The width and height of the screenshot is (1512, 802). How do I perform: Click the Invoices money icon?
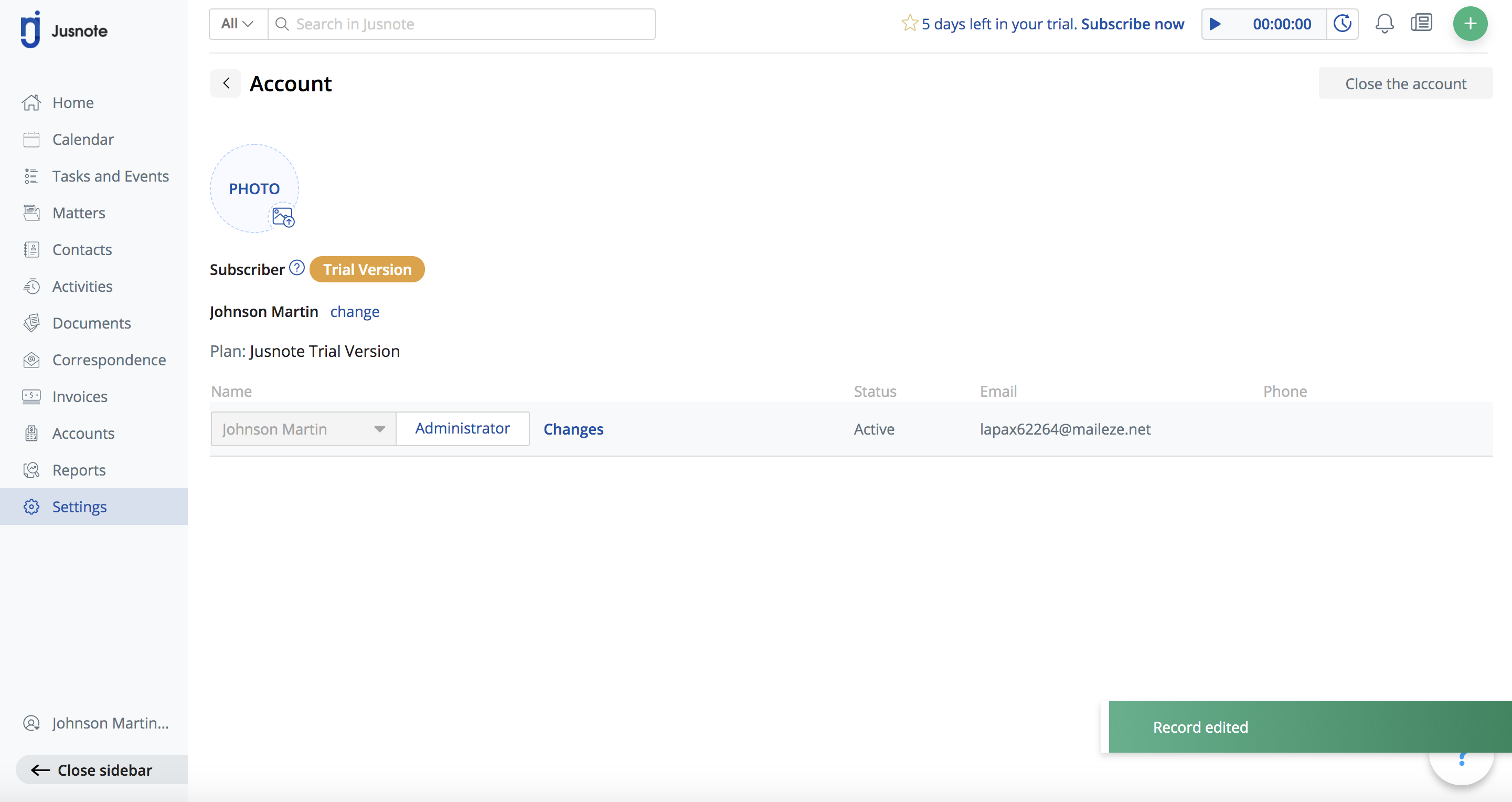click(31, 397)
